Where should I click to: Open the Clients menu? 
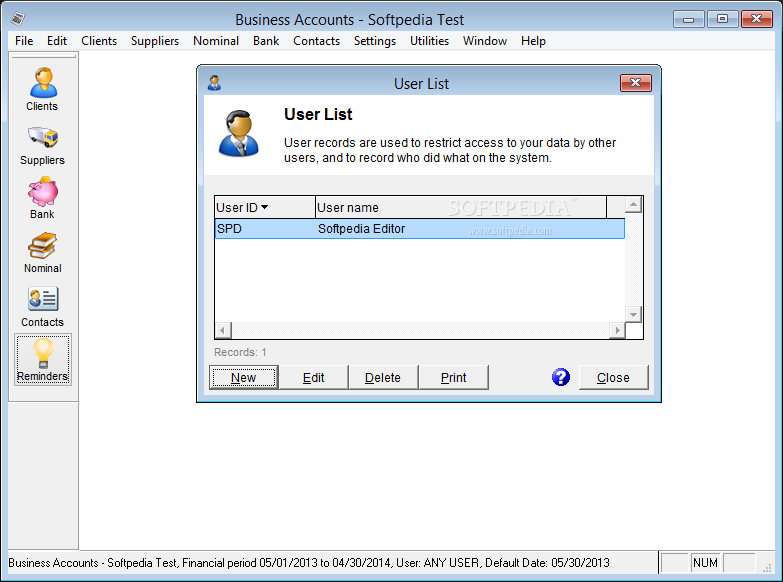pos(99,41)
